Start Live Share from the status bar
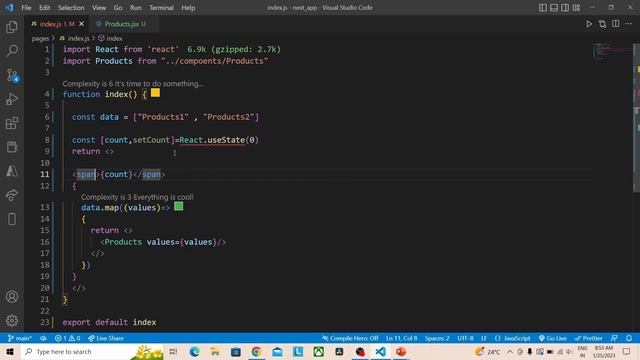640x360 pixels. point(106,338)
